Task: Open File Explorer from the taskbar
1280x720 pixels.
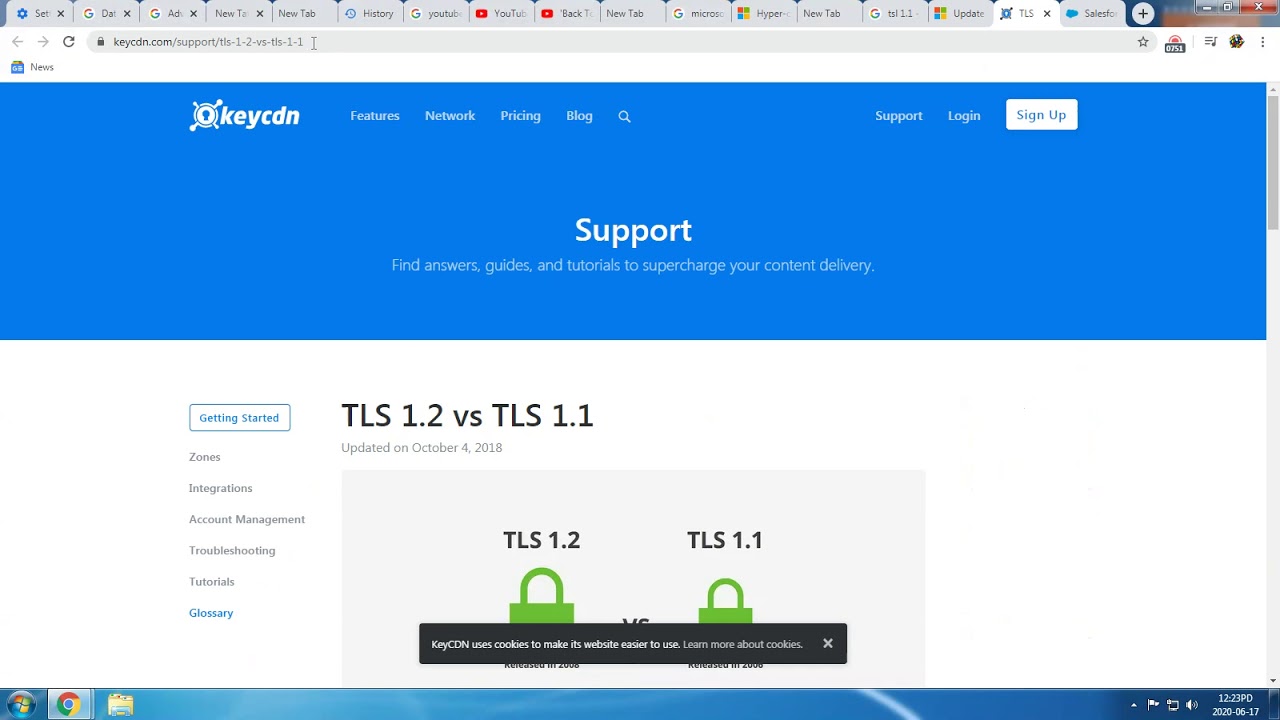Action: (x=120, y=704)
